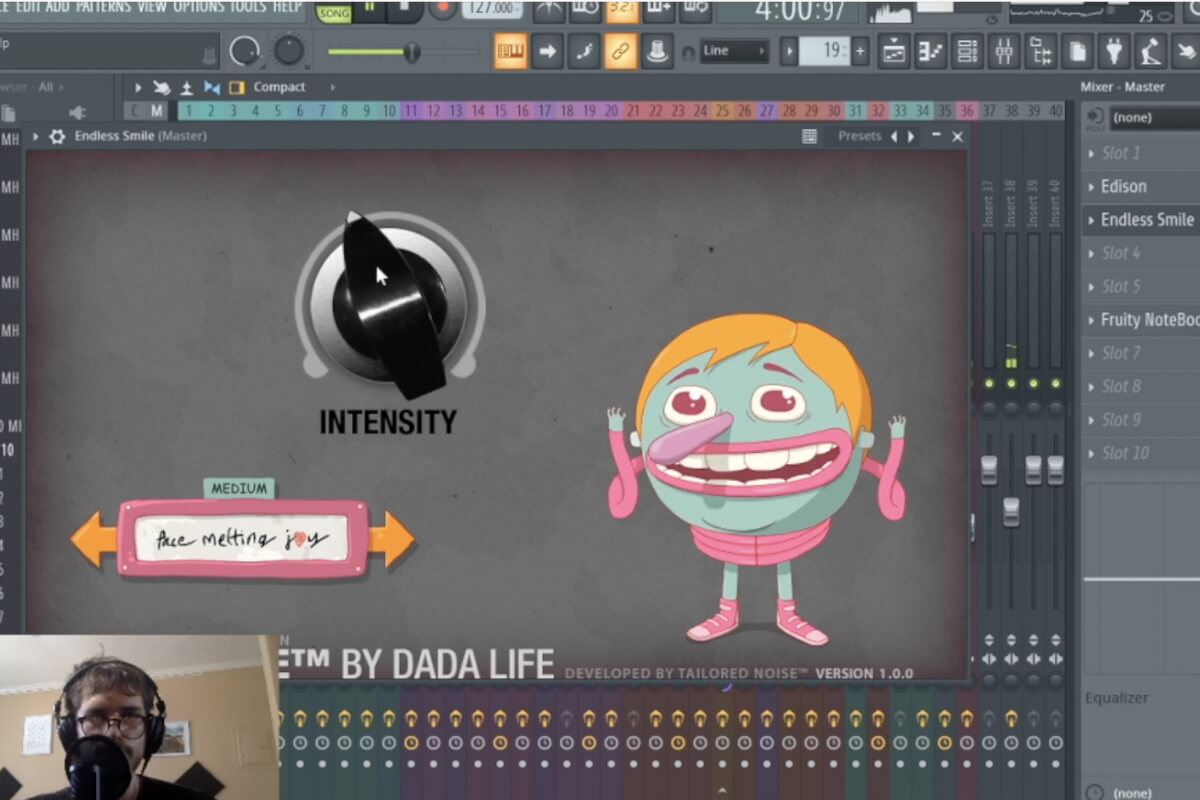This screenshot has width=1200, height=800.
Task: Click the red record button
Action: point(443,10)
